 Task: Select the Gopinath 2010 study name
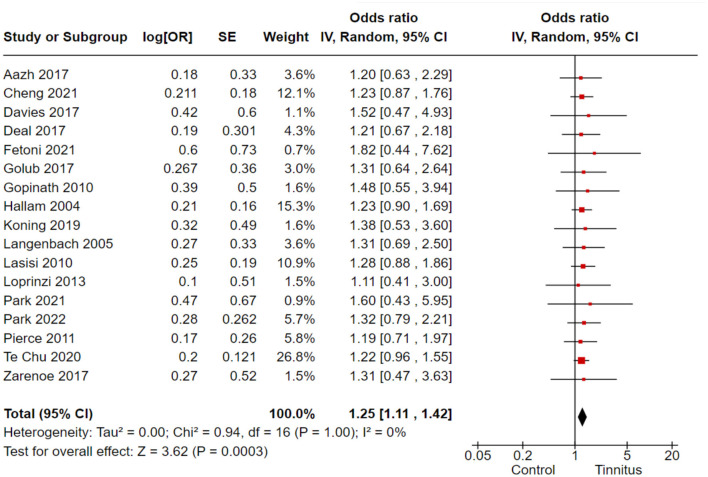click(48, 187)
